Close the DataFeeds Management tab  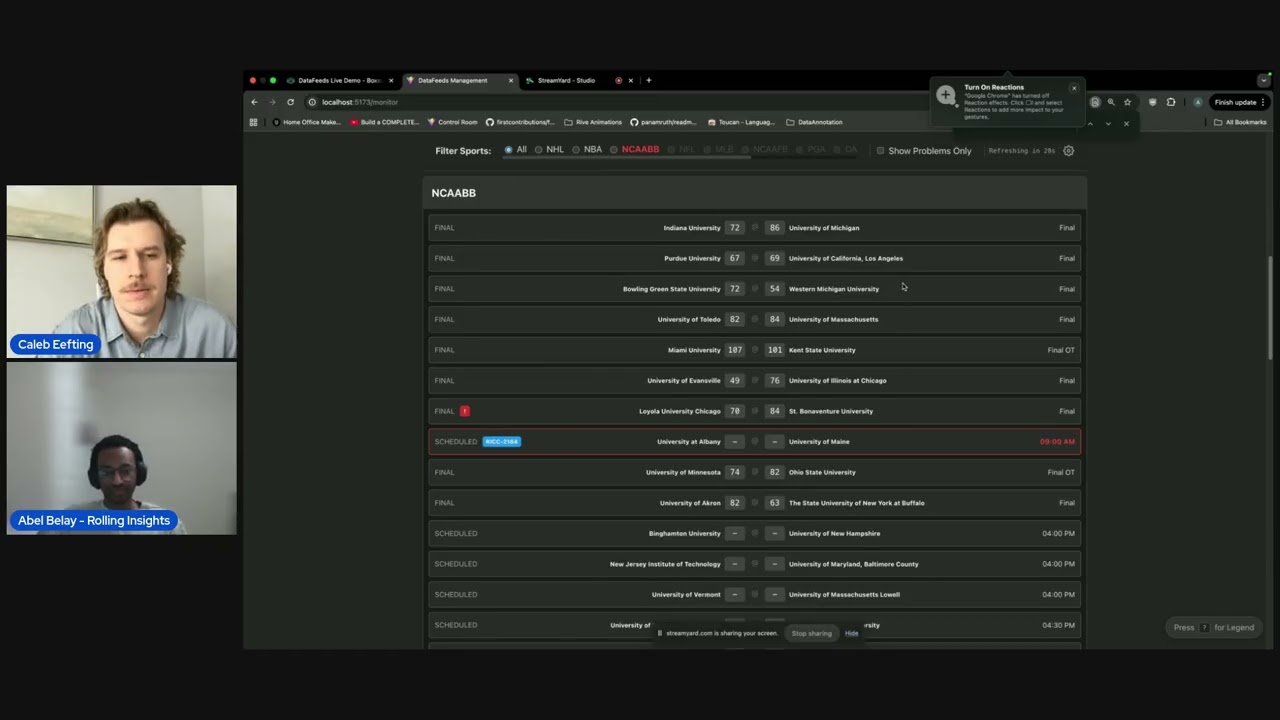coord(511,80)
